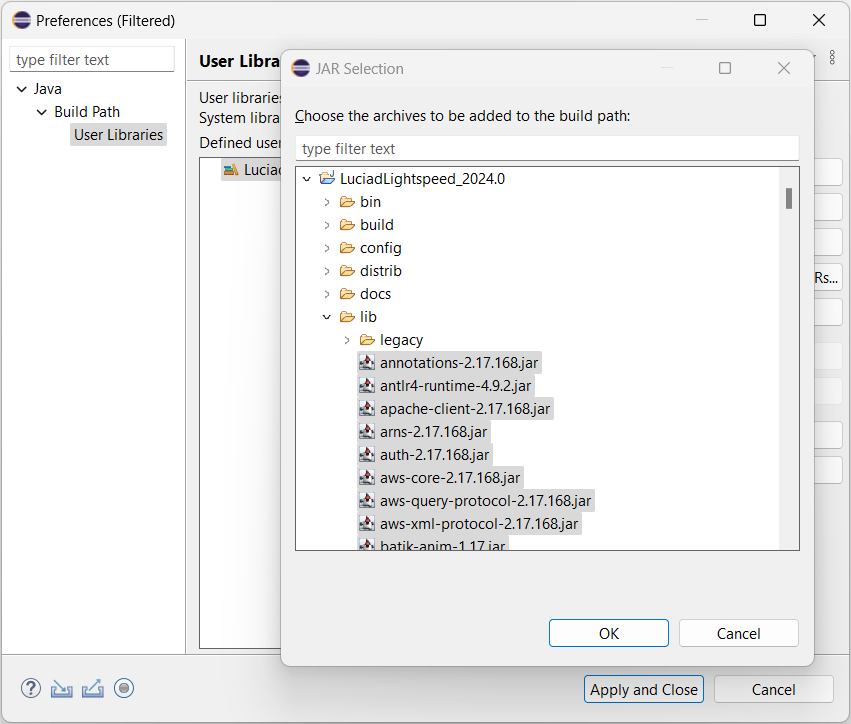
Task: Focus the Preferences filter text field
Action: click(x=92, y=59)
